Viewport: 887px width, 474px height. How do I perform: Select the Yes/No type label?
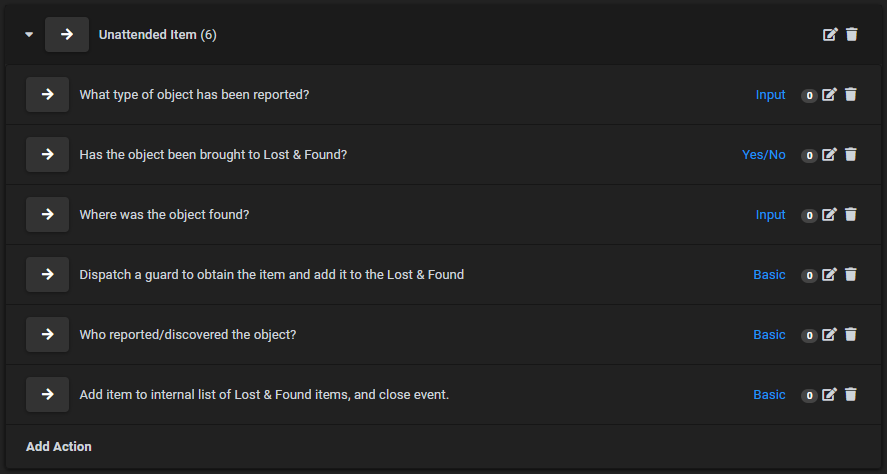pyautogui.click(x=764, y=155)
